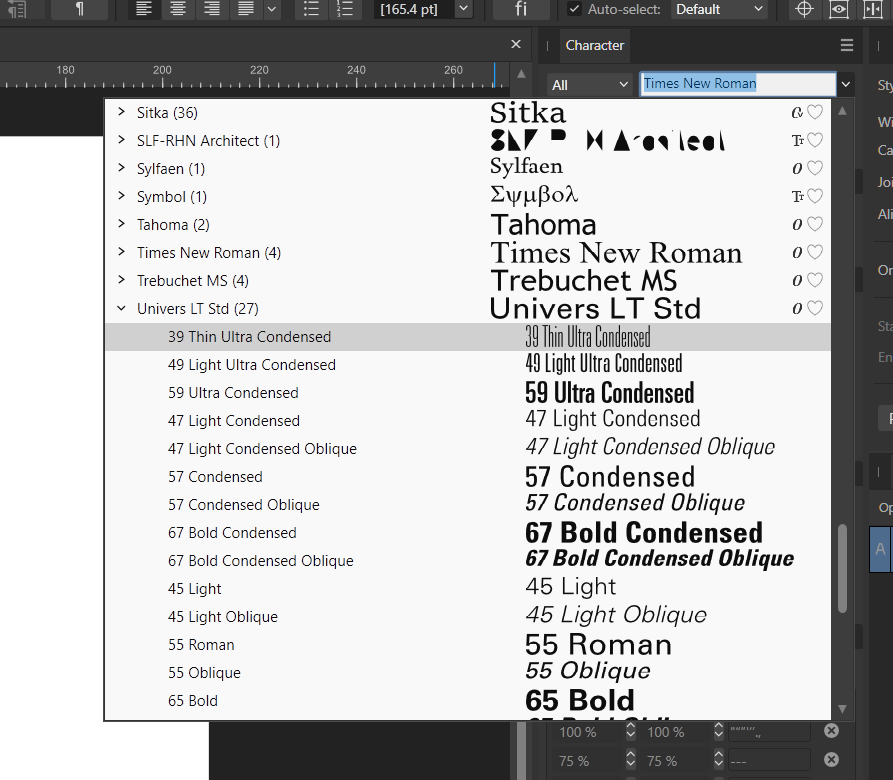
Task: Select the 59 Ultra Condensed style
Action: (468, 393)
